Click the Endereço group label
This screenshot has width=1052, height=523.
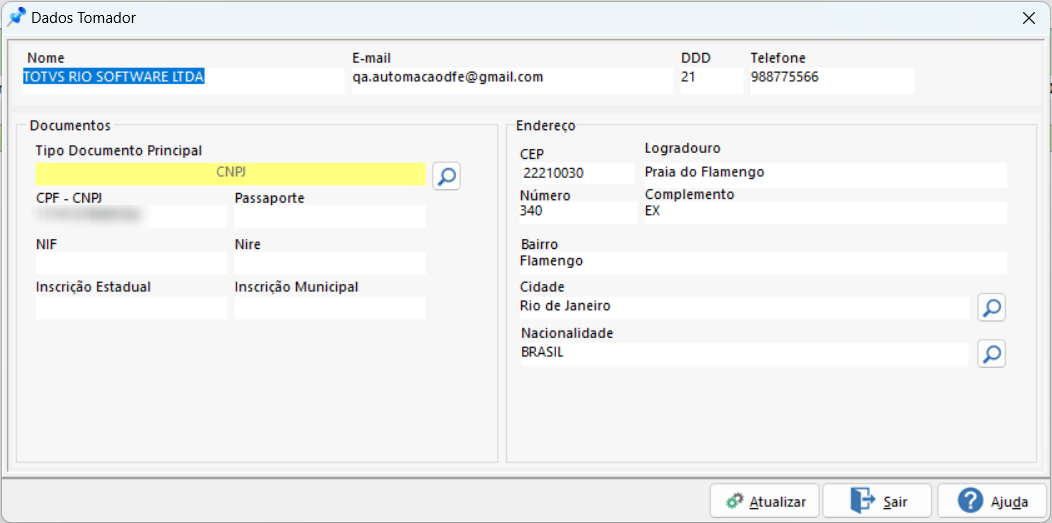point(545,125)
